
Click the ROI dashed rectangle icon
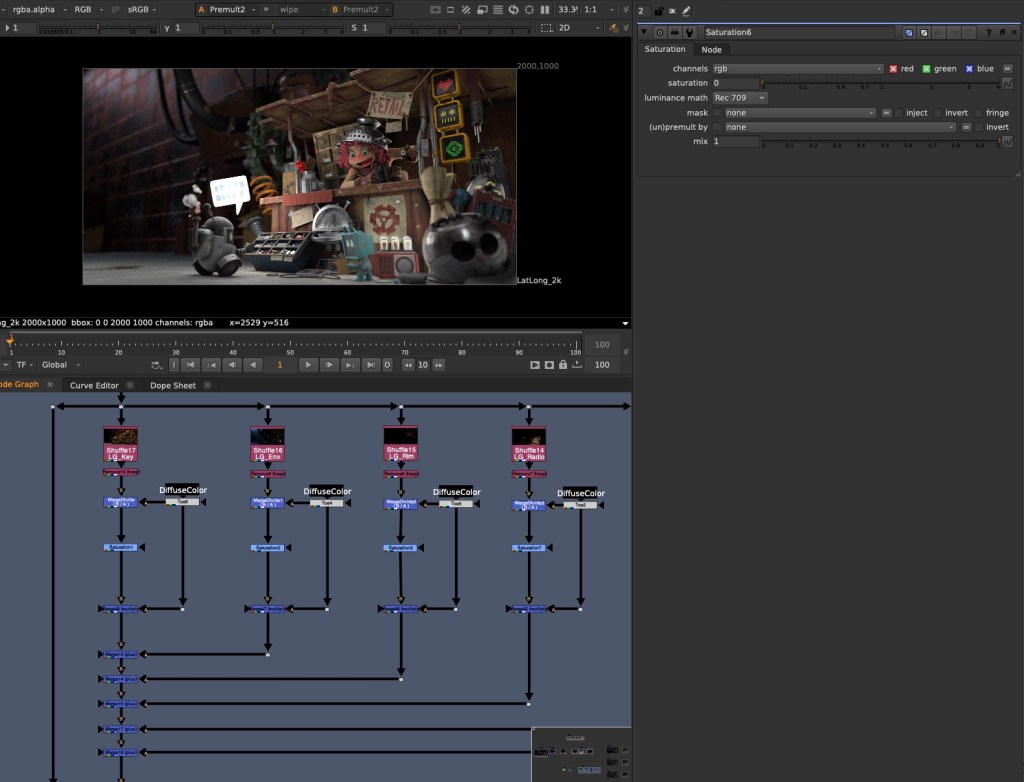click(545, 28)
